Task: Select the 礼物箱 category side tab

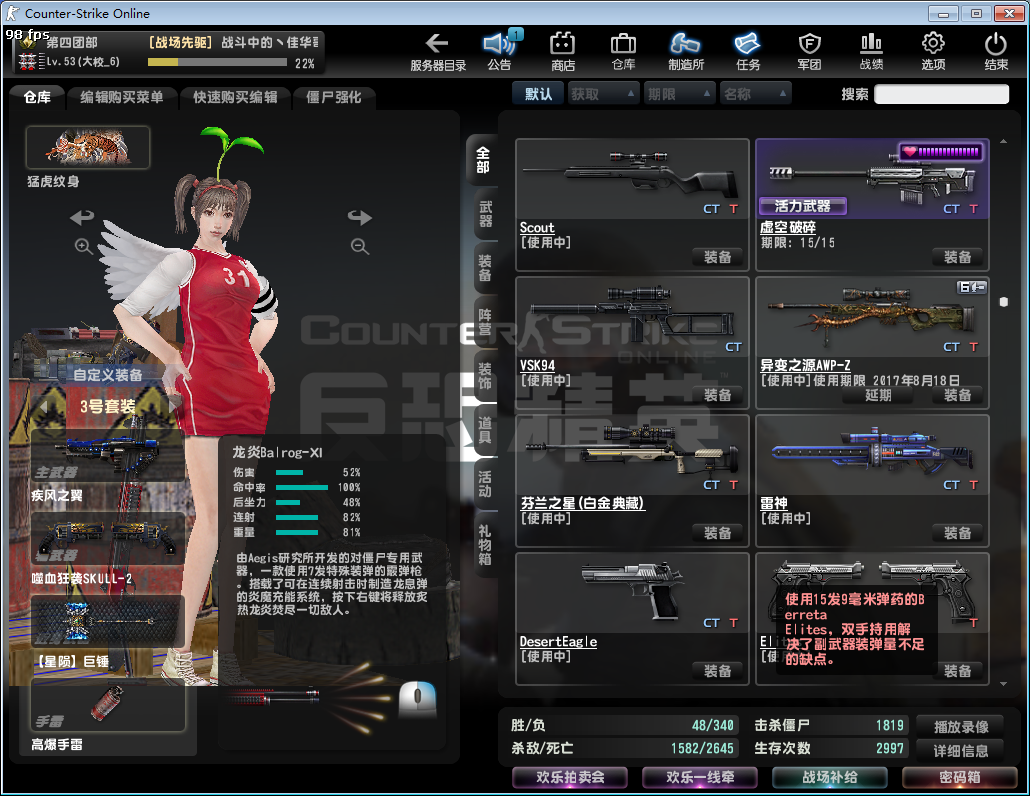Action: point(485,544)
